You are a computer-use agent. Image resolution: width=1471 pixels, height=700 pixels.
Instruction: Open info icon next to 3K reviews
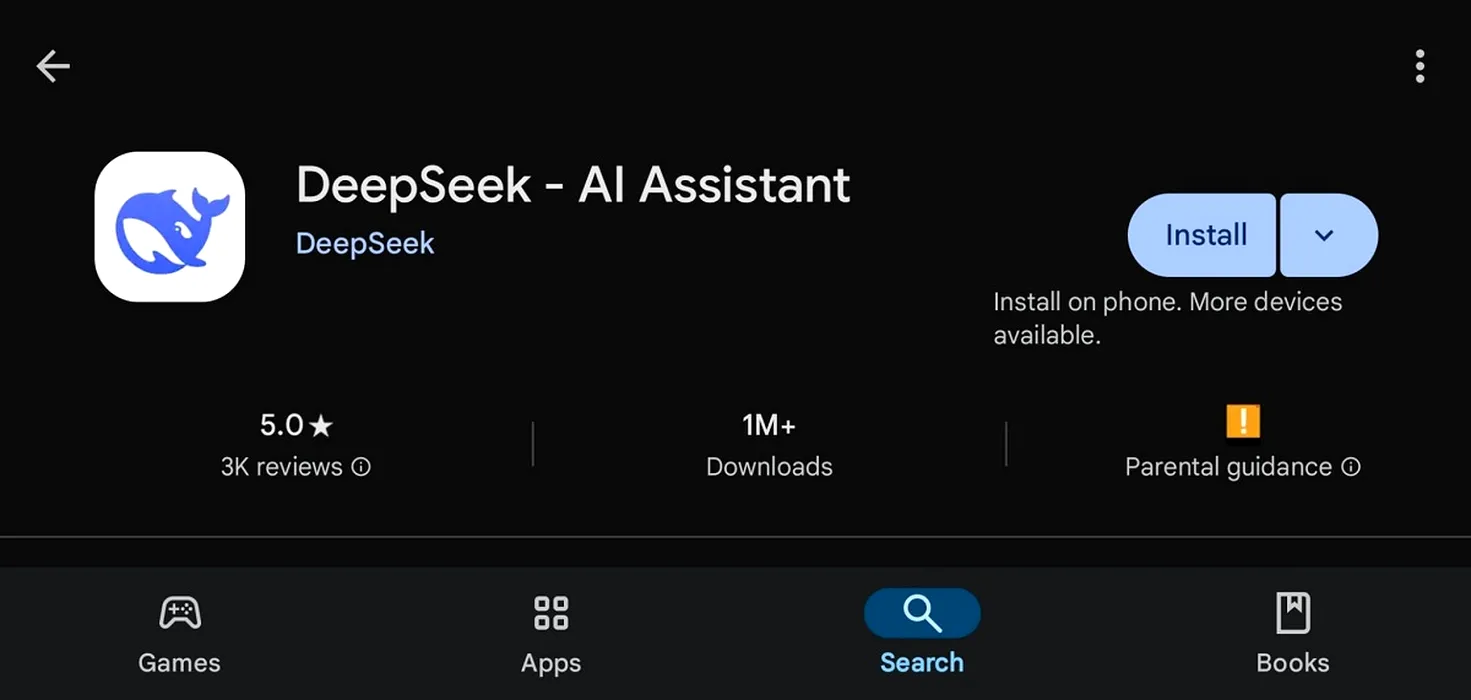point(361,467)
